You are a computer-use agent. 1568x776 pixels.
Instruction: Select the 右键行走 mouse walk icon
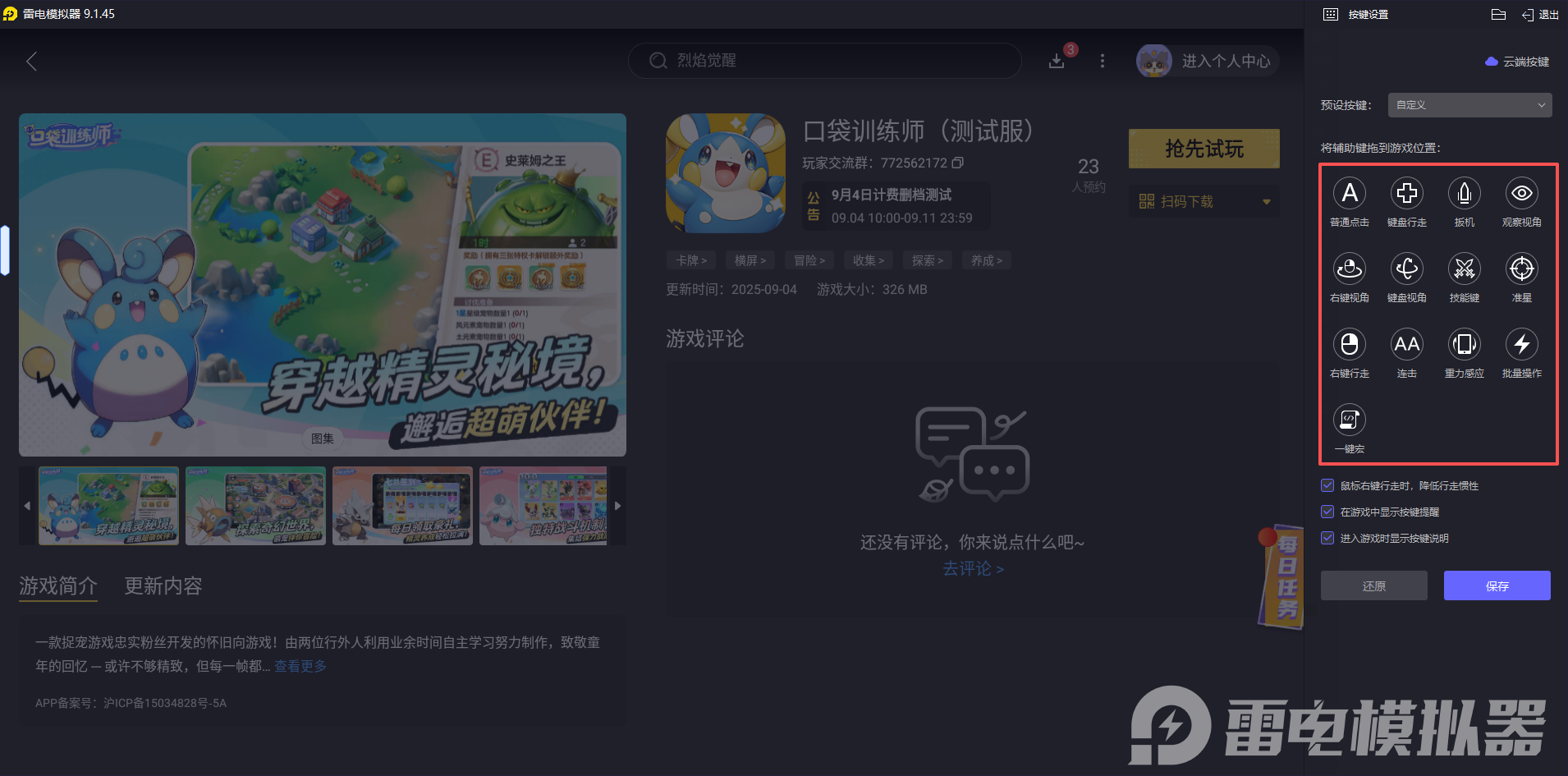pos(1349,345)
